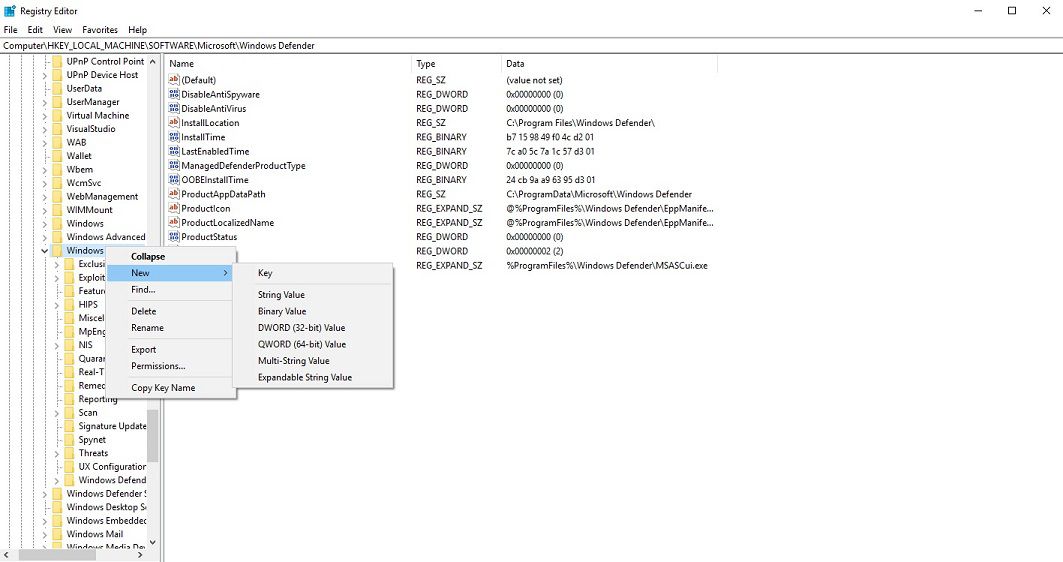The width and height of the screenshot is (1063, 562).
Task: Open the View menu
Action: click(x=62, y=30)
